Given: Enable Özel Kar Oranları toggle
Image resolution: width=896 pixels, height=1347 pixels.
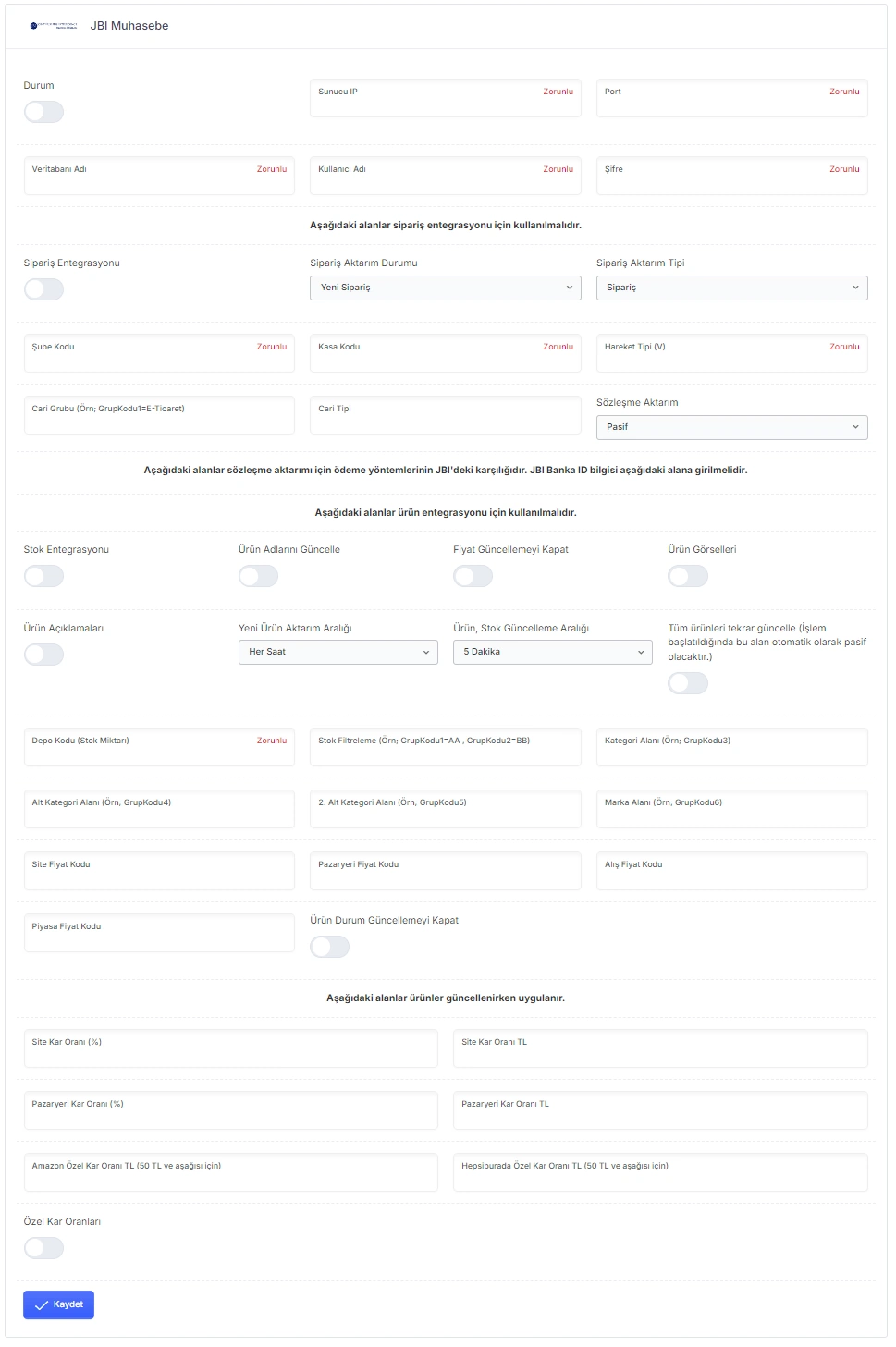Looking at the screenshot, I should pos(43,1248).
